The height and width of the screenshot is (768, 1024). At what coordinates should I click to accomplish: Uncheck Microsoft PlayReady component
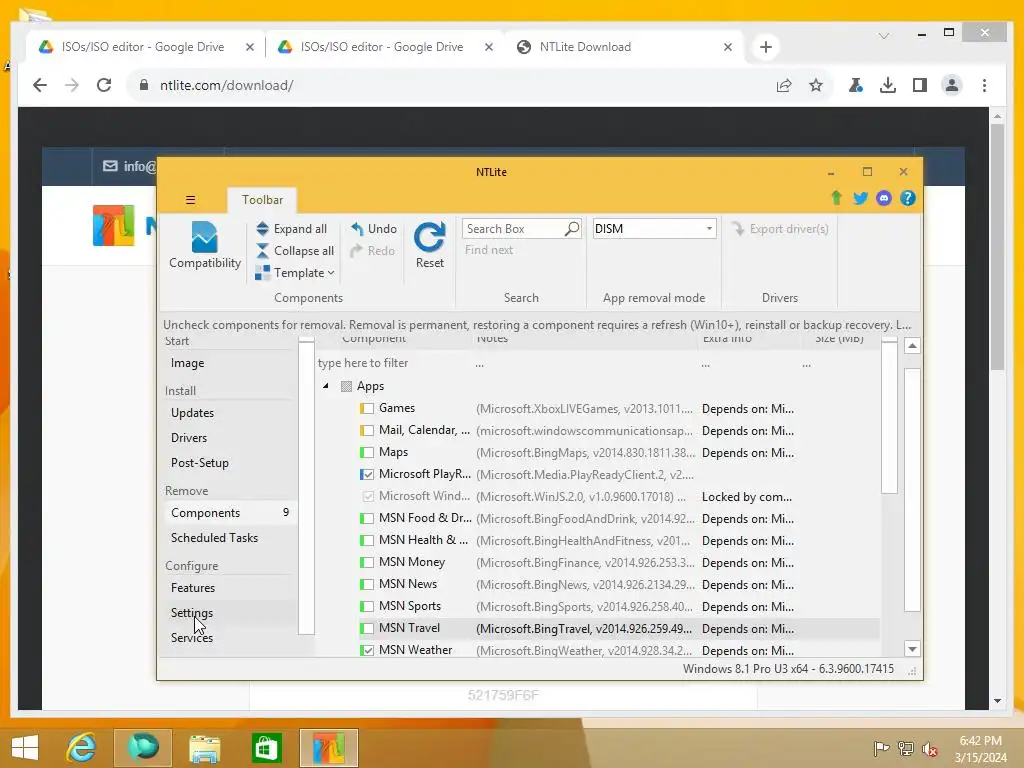(x=368, y=474)
